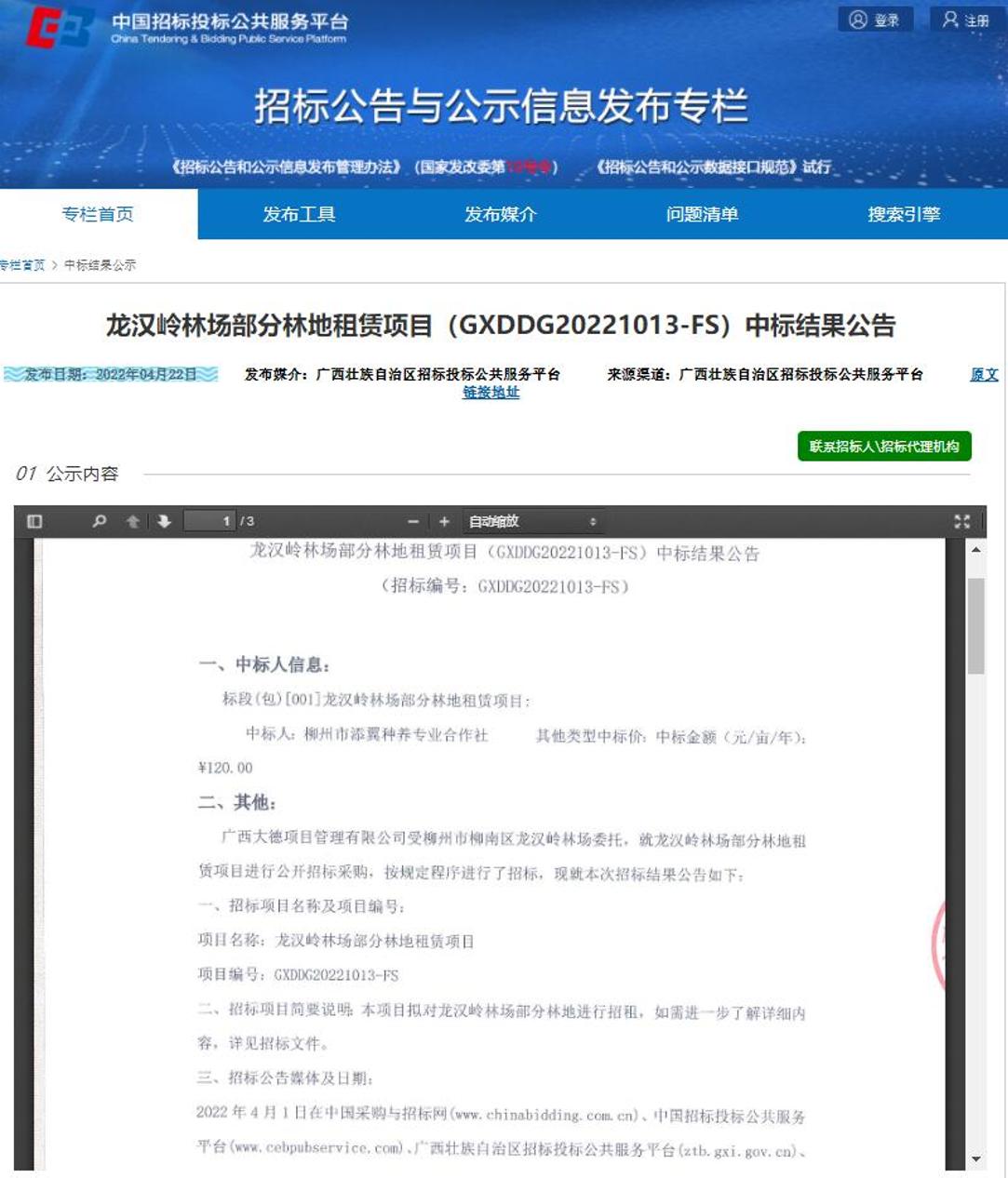Open the 原文 original link
The width and height of the screenshot is (1008, 1178).
pos(984,374)
